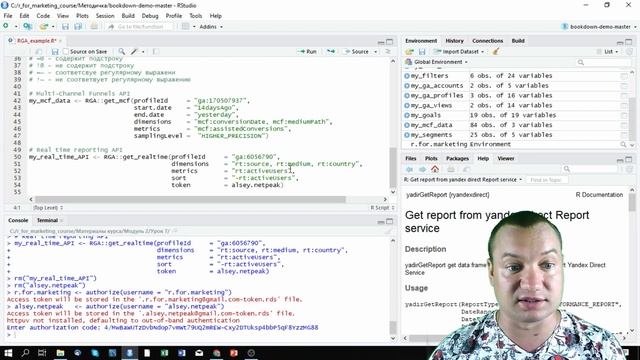Open File Explorer from the taskbar

[x=60, y=353]
